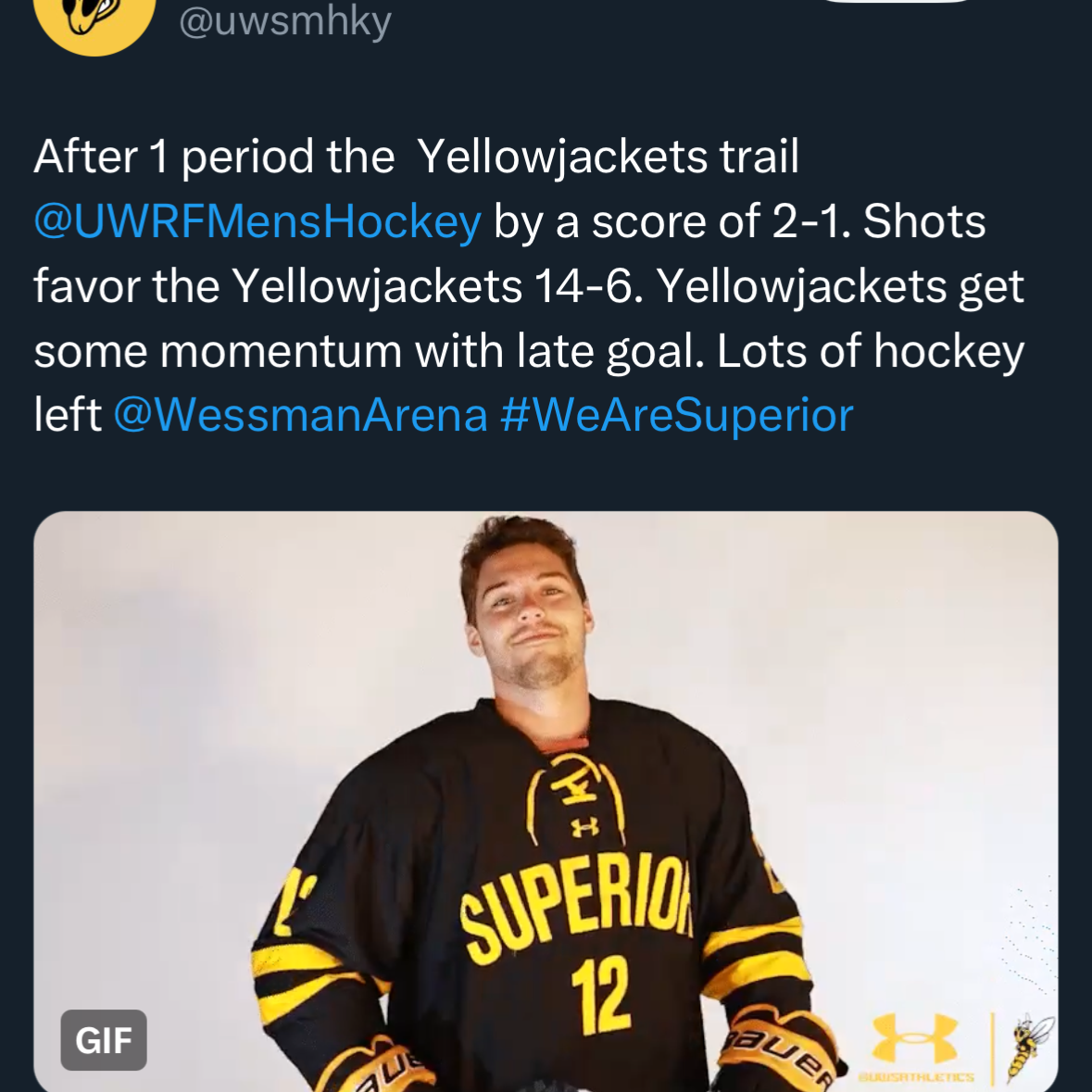
Task: Open the @WessmanArena mention
Action: 300,415
